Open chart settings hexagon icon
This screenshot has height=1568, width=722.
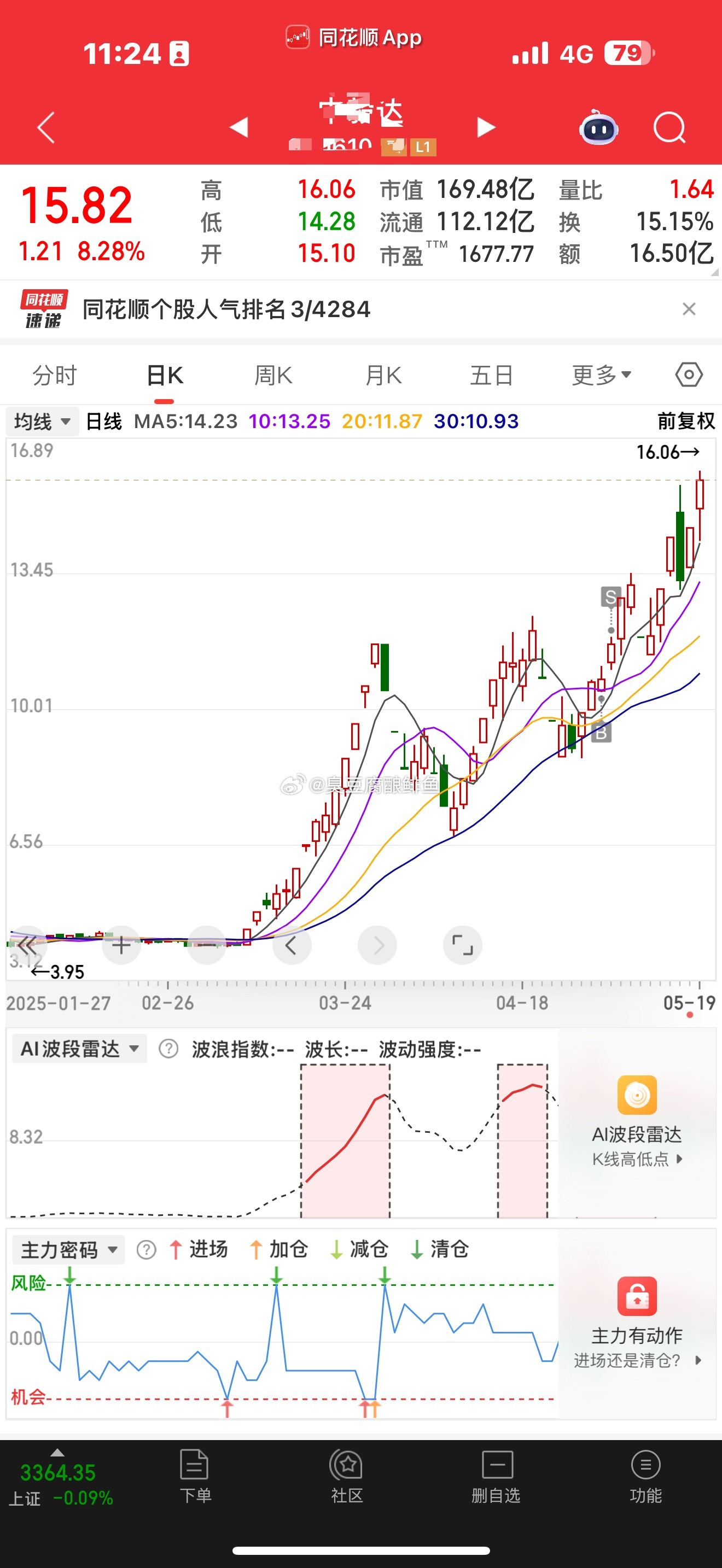[x=689, y=375]
